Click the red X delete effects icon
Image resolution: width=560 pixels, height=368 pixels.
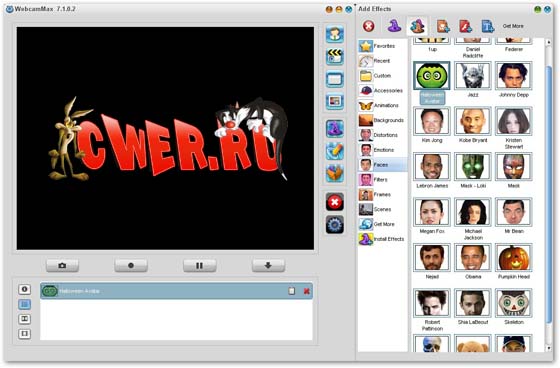[335, 203]
